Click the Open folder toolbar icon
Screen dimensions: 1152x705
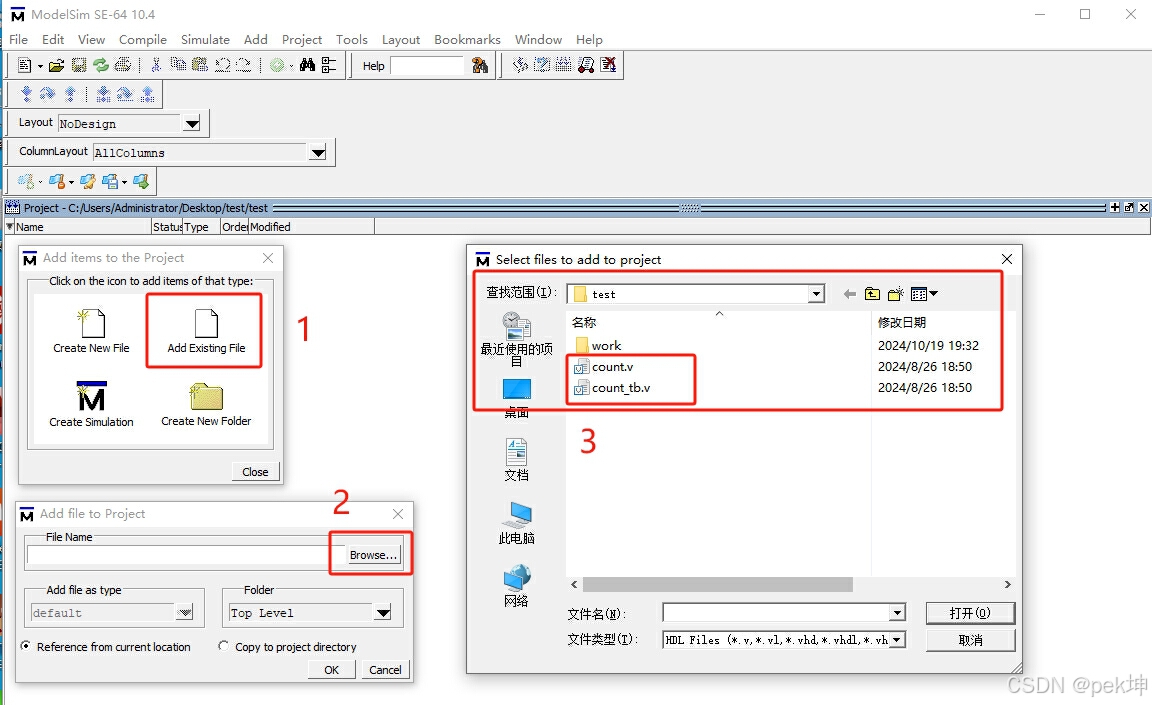pos(57,65)
